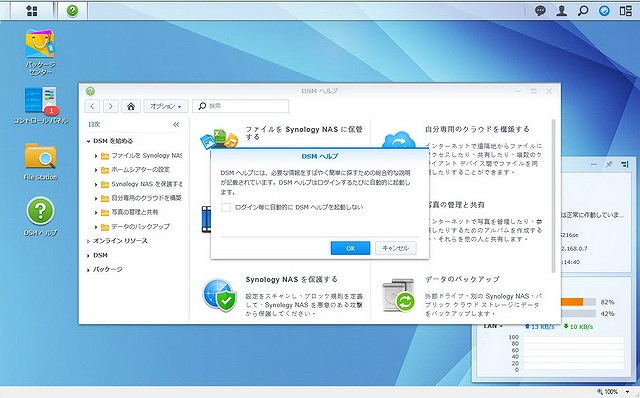
Task: Click the cloud icon for personal cloud
Action: click(398, 141)
